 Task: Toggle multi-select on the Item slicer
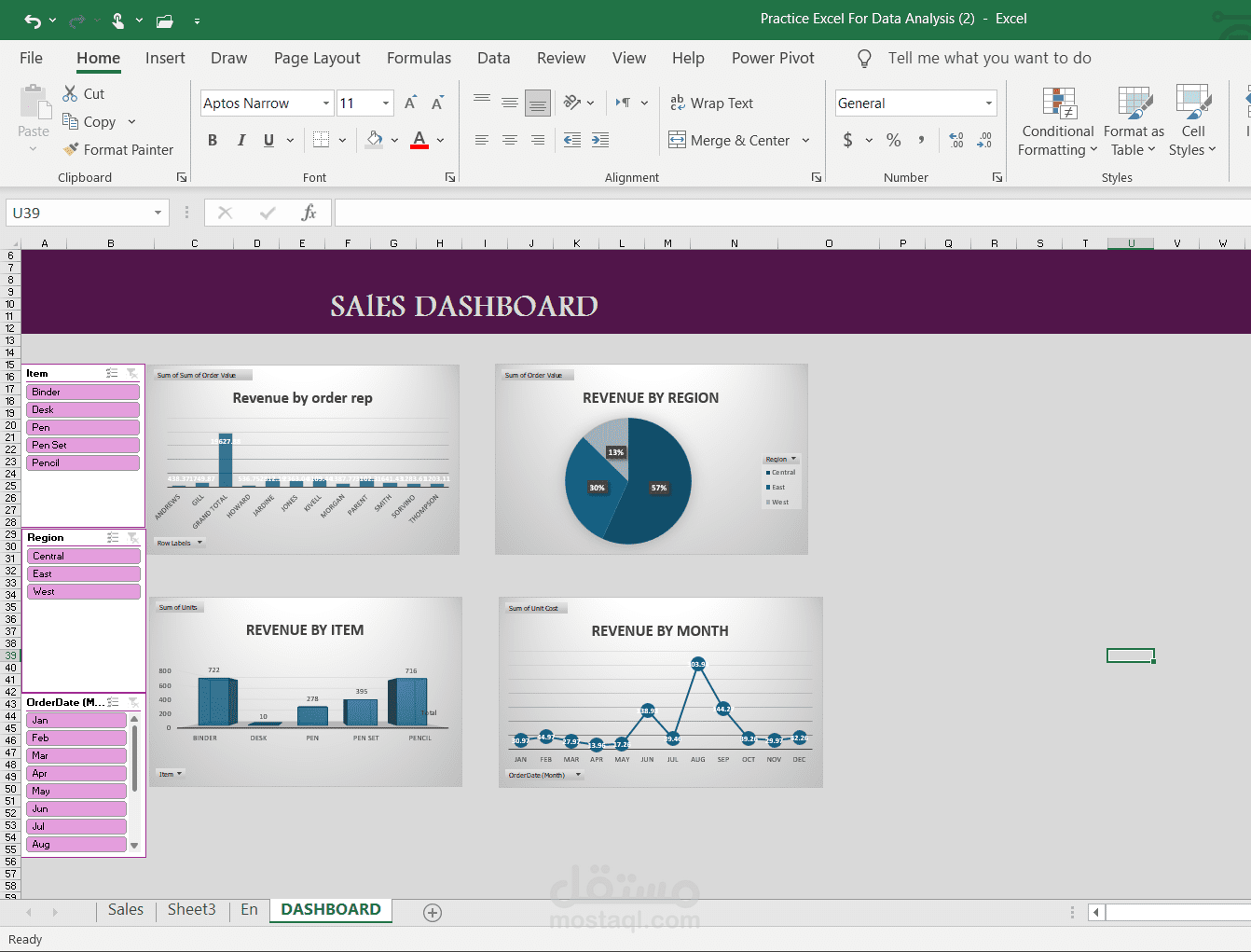tap(112, 373)
